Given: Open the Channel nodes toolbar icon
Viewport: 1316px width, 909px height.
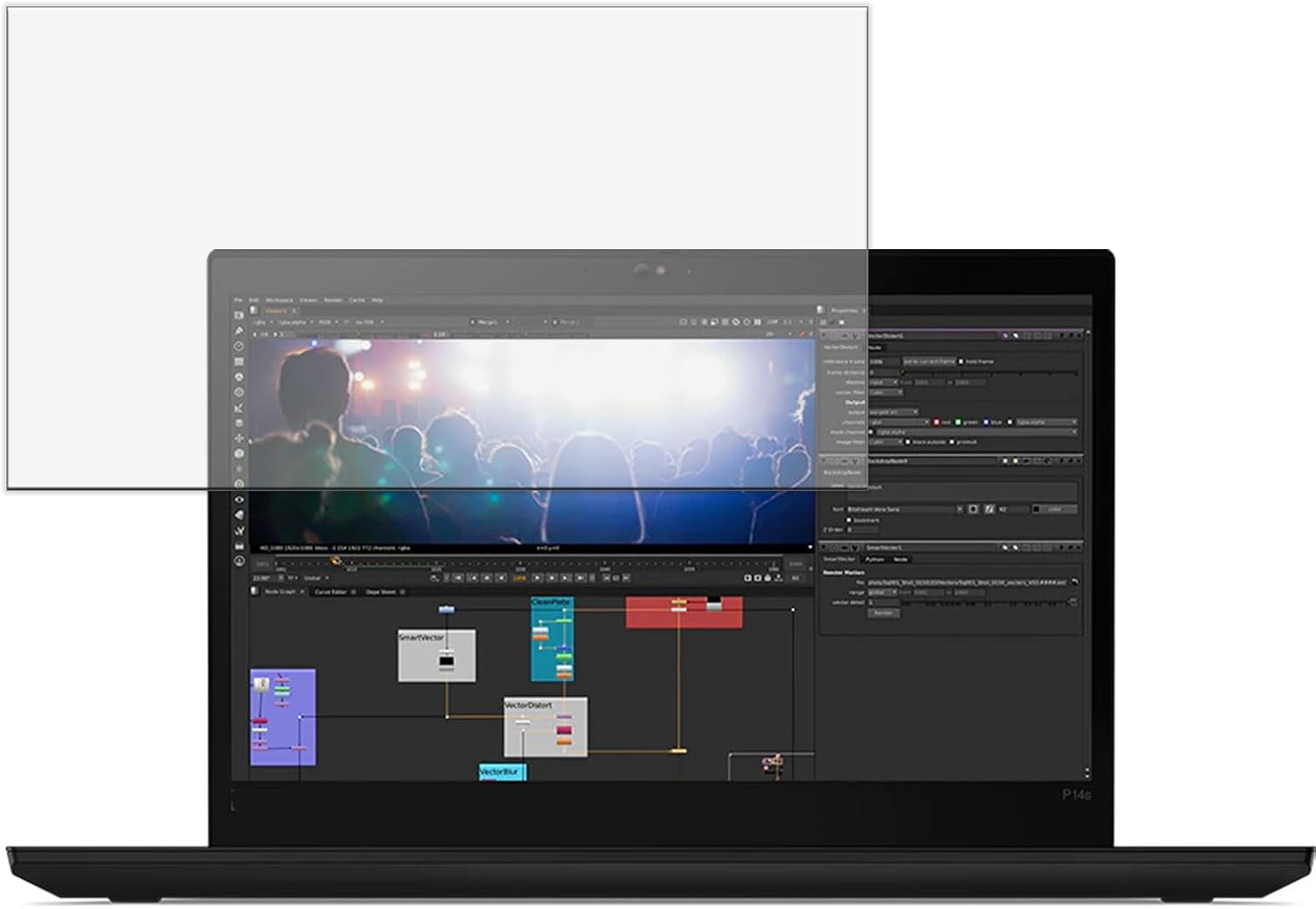Looking at the screenshot, I should tap(239, 361).
